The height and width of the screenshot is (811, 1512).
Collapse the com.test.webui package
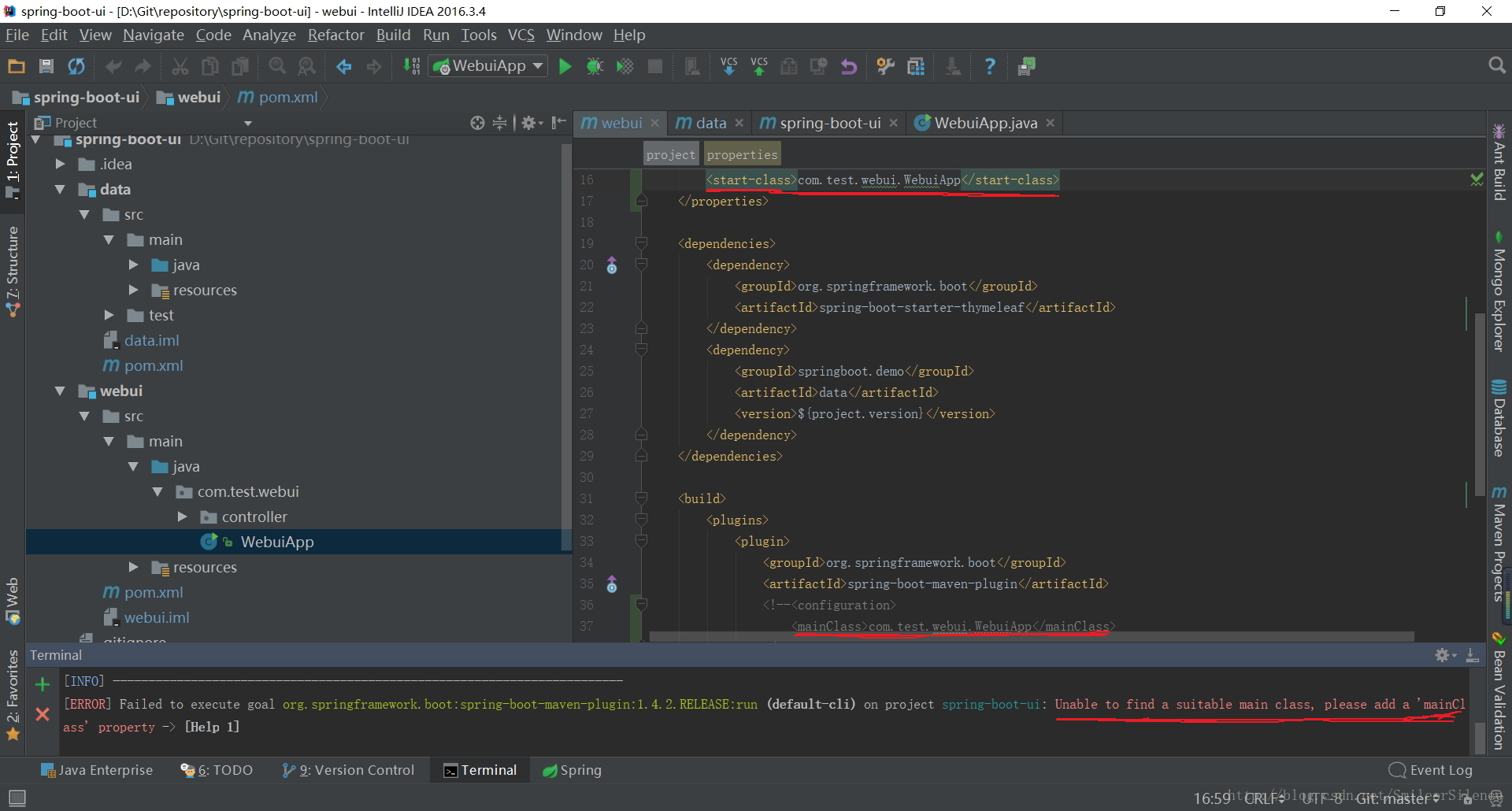coord(157,491)
